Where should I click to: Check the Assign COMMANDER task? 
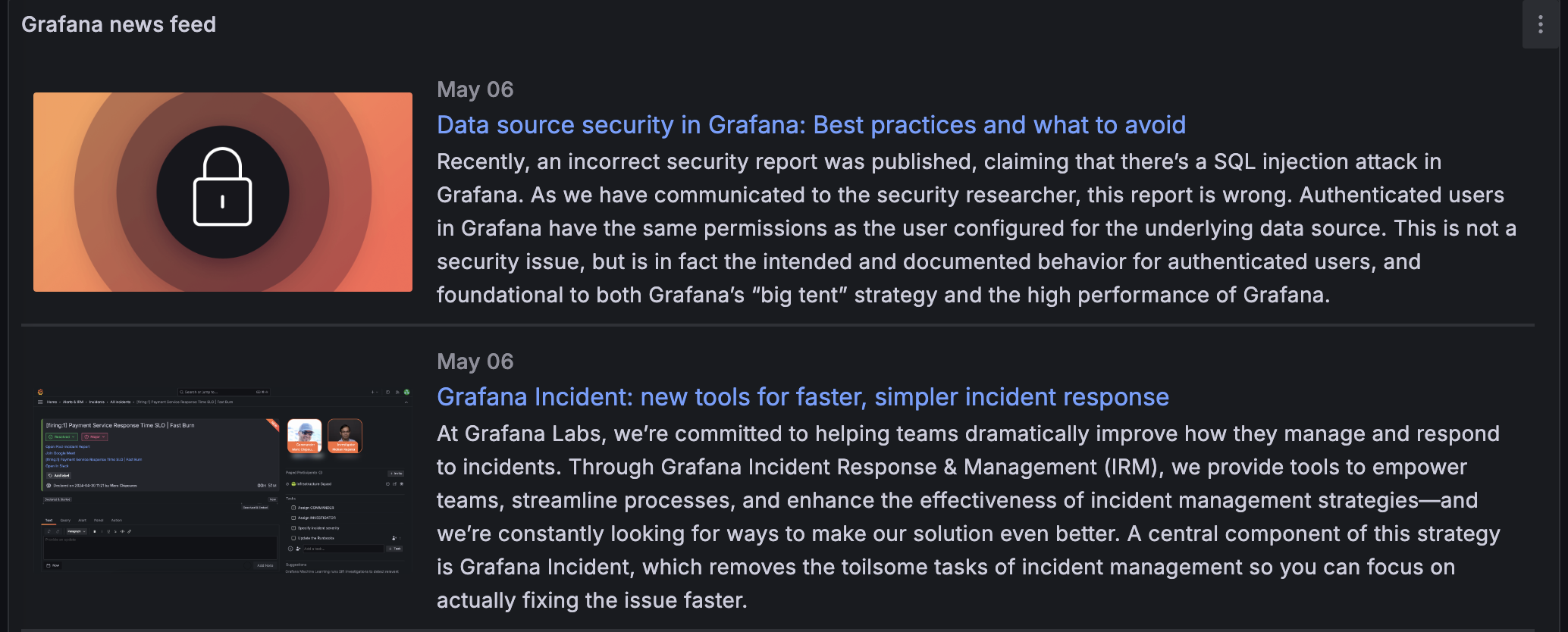point(293,508)
